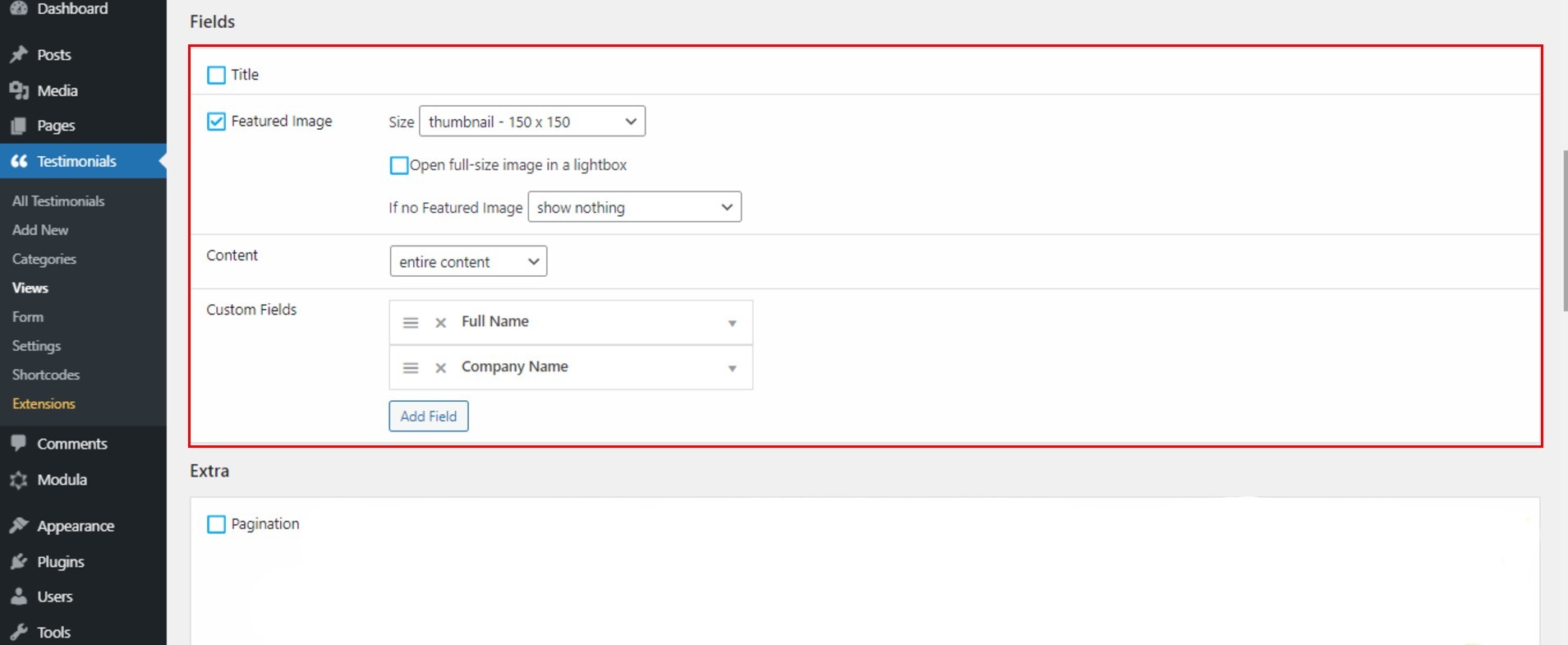Open the Pages menu
Image resolution: width=1568 pixels, height=645 pixels.
56,126
